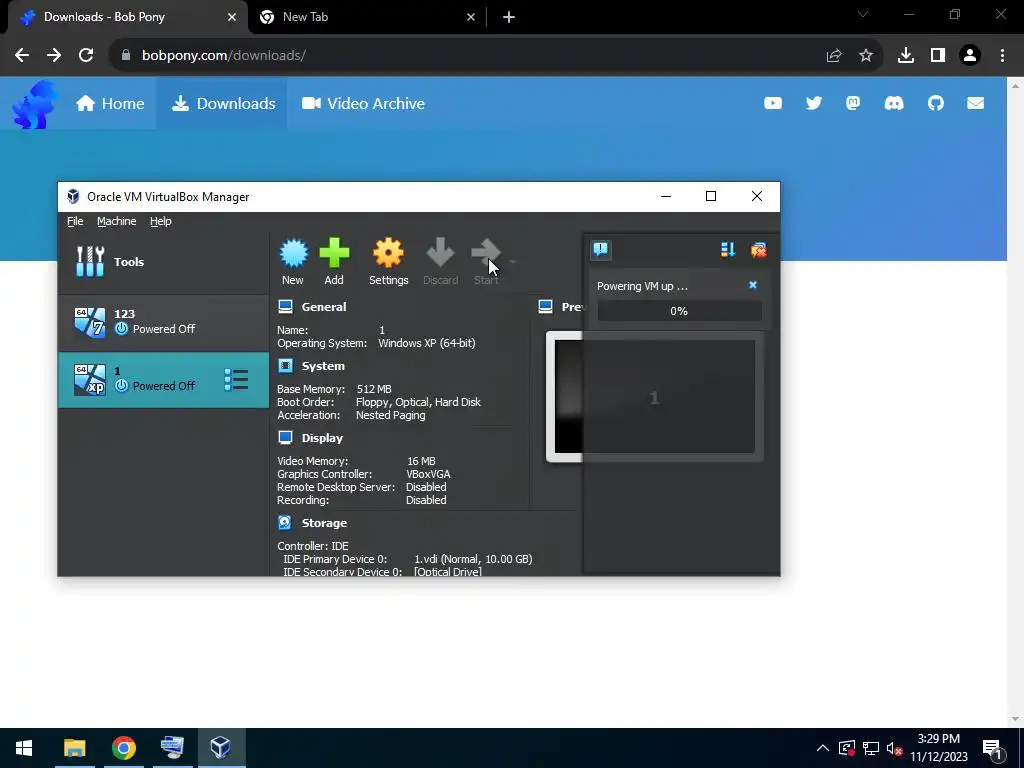The width and height of the screenshot is (1024, 768).
Task: Open the Chrome three-dot menu
Action: click(x=1002, y=56)
